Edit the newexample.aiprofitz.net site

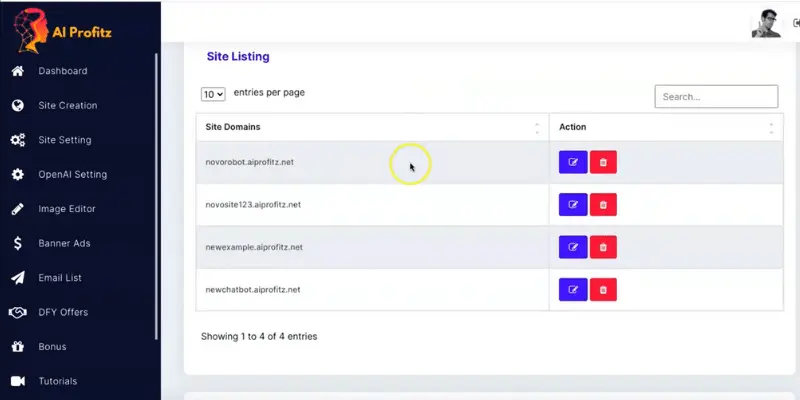(x=573, y=247)
